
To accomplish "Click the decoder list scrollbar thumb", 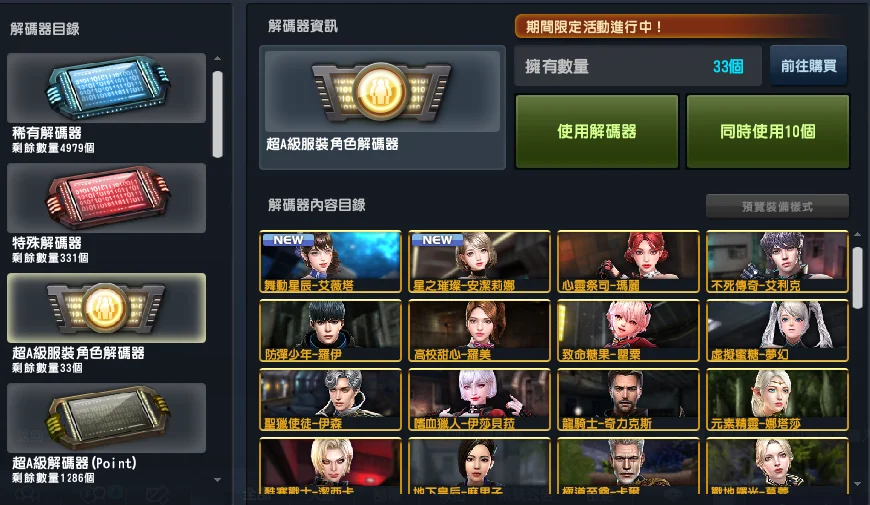I will click(218, 114).
